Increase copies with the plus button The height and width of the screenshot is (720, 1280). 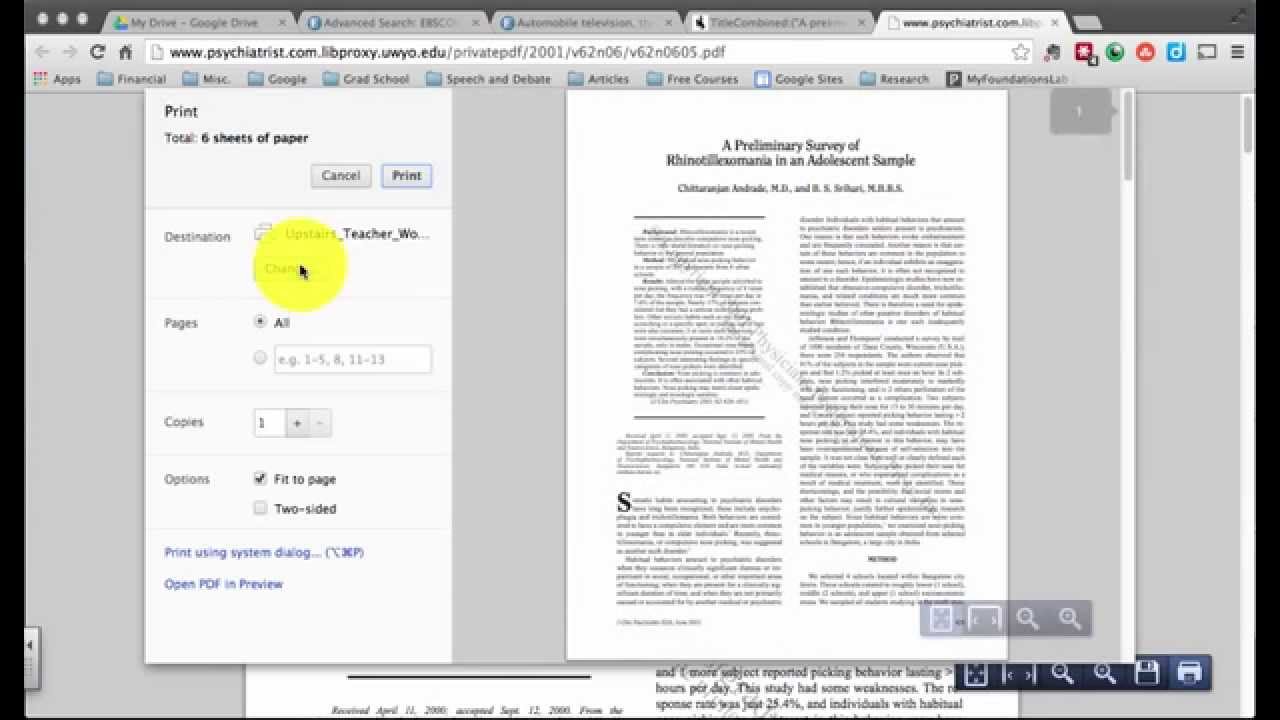point(297,423)
